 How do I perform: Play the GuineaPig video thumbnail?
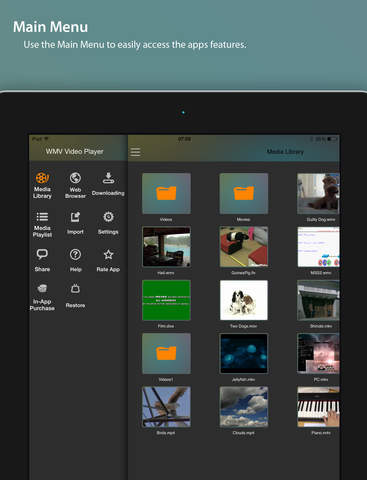coord(244,247)
